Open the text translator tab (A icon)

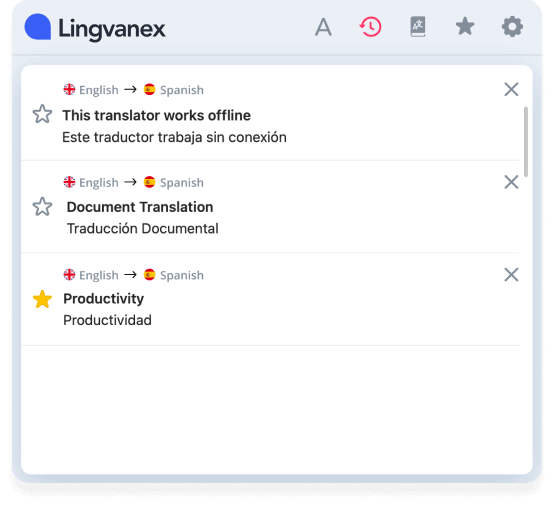point(323,27)
